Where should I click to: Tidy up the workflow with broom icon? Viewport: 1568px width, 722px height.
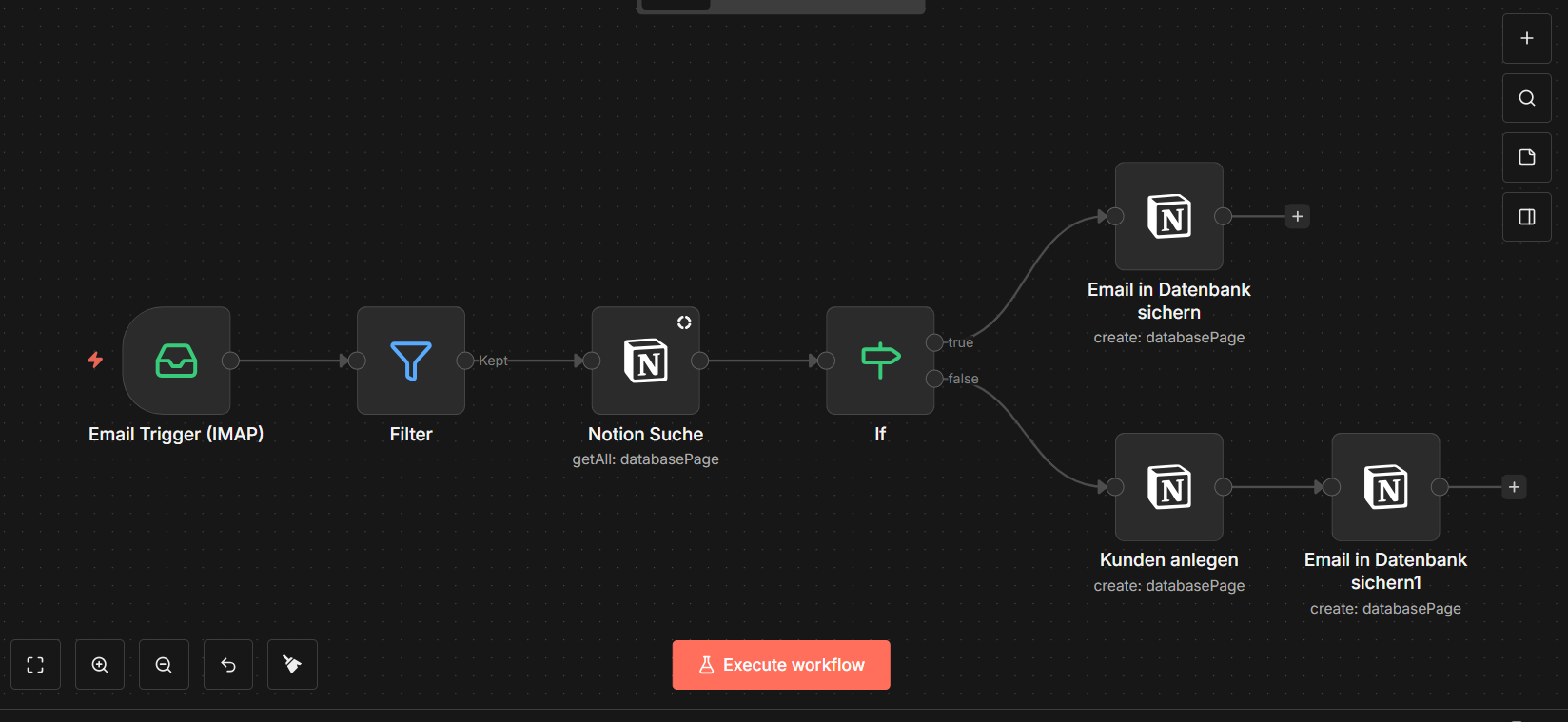coord(292,665)
